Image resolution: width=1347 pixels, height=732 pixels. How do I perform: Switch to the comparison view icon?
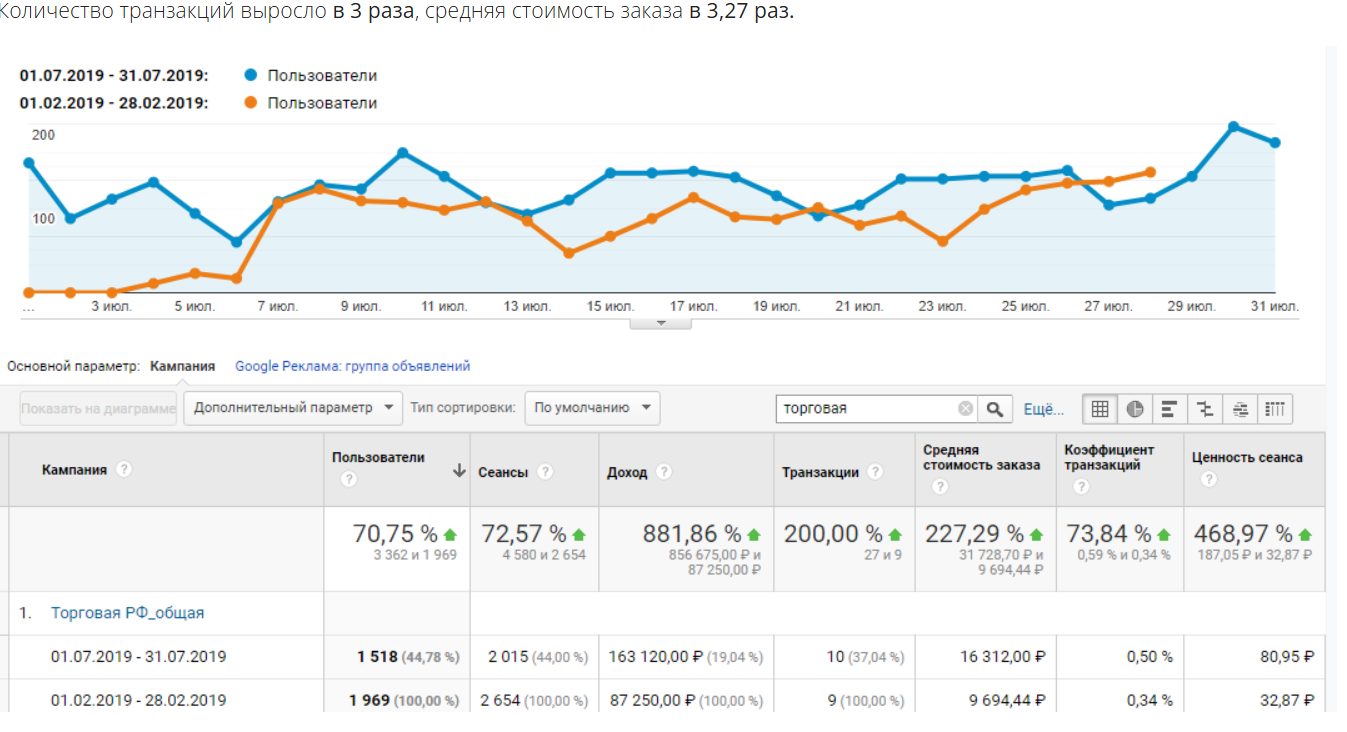point(1205,408)
